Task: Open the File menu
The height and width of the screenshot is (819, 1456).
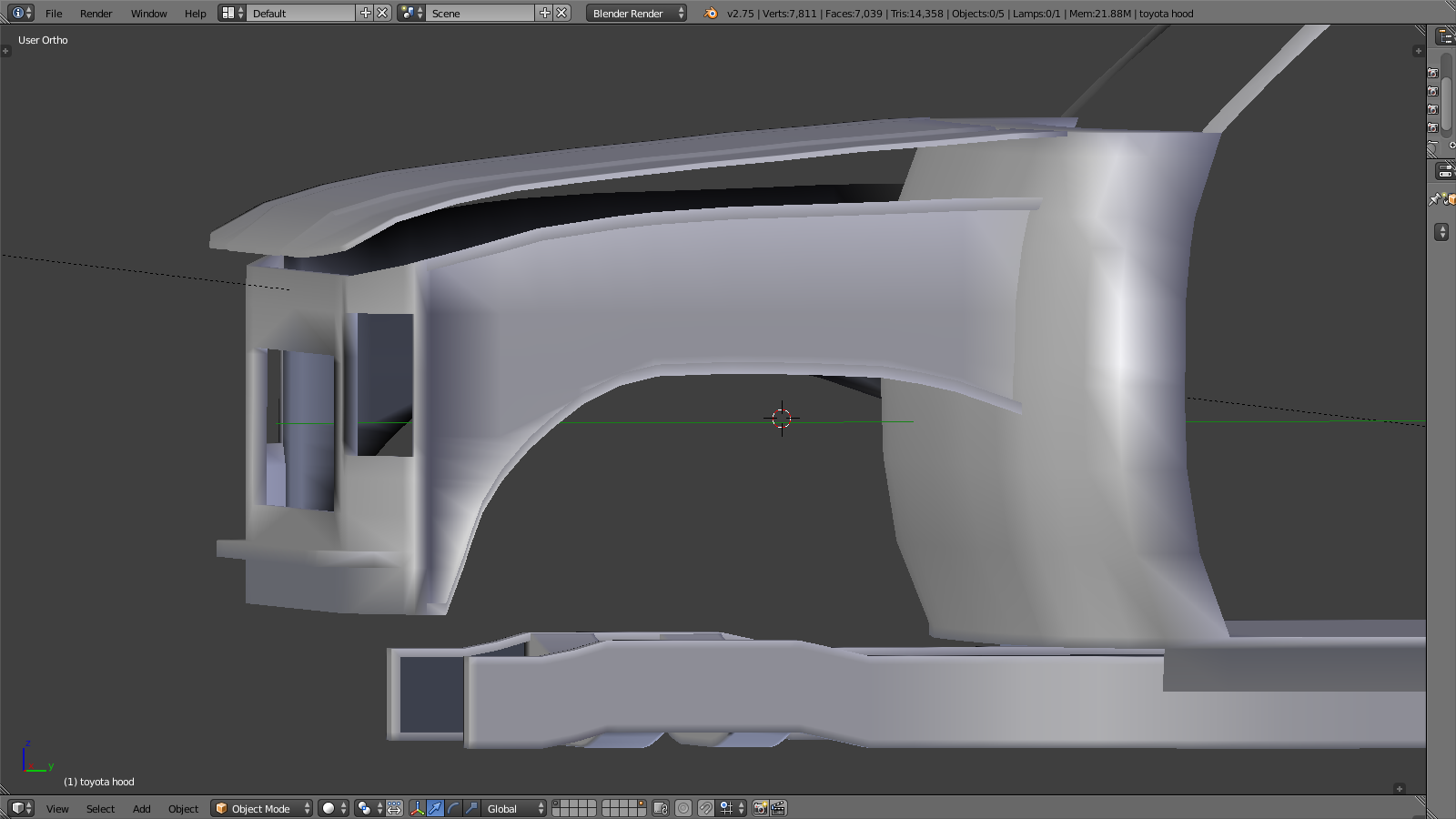Action: [54, 14]
